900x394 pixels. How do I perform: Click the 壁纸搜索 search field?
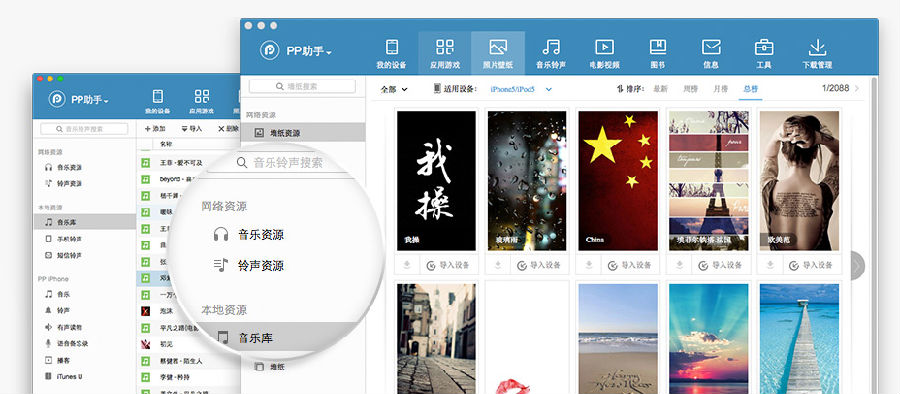click(302, 86)
